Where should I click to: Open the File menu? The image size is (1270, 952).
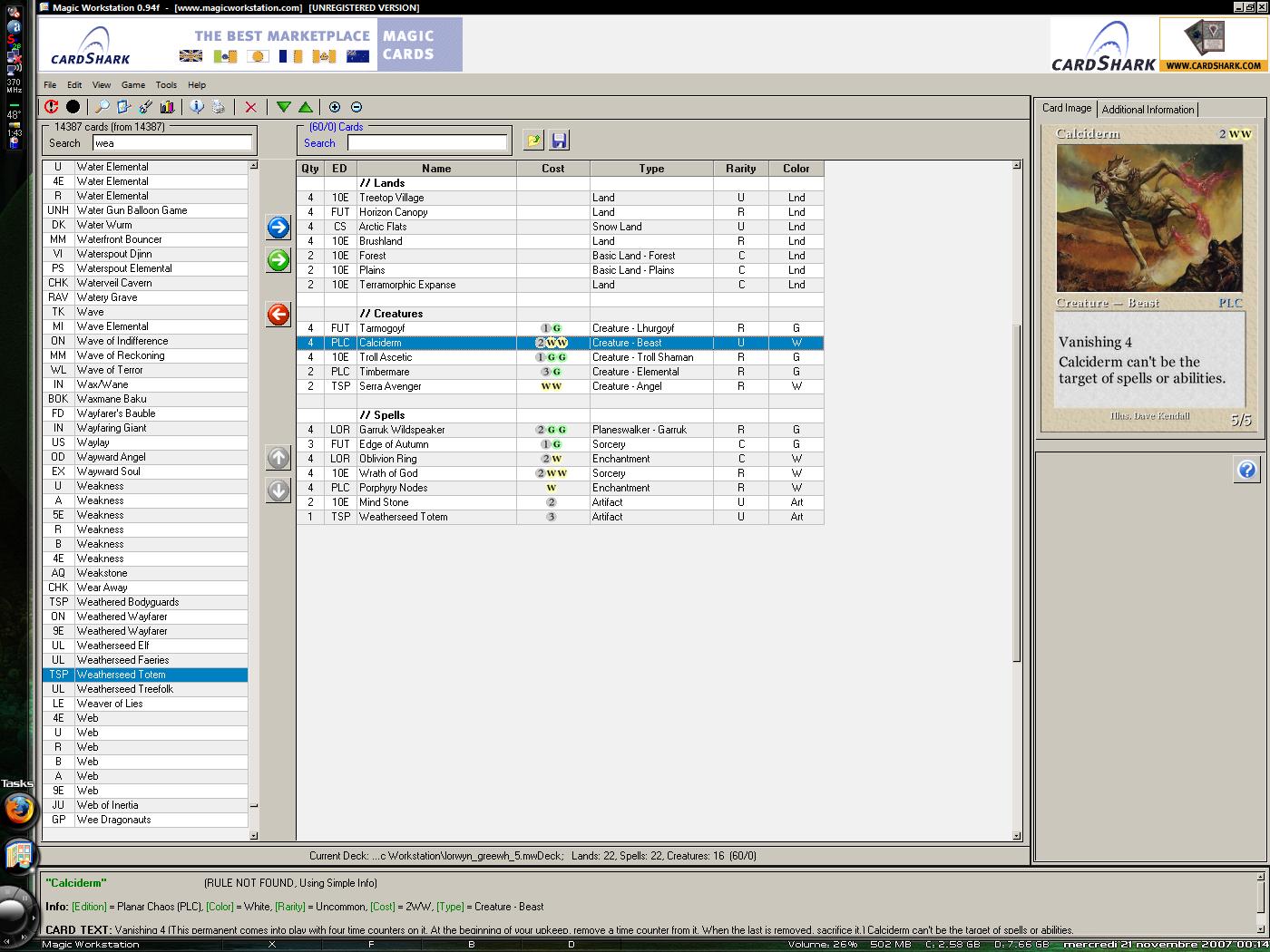click(50, 85)
